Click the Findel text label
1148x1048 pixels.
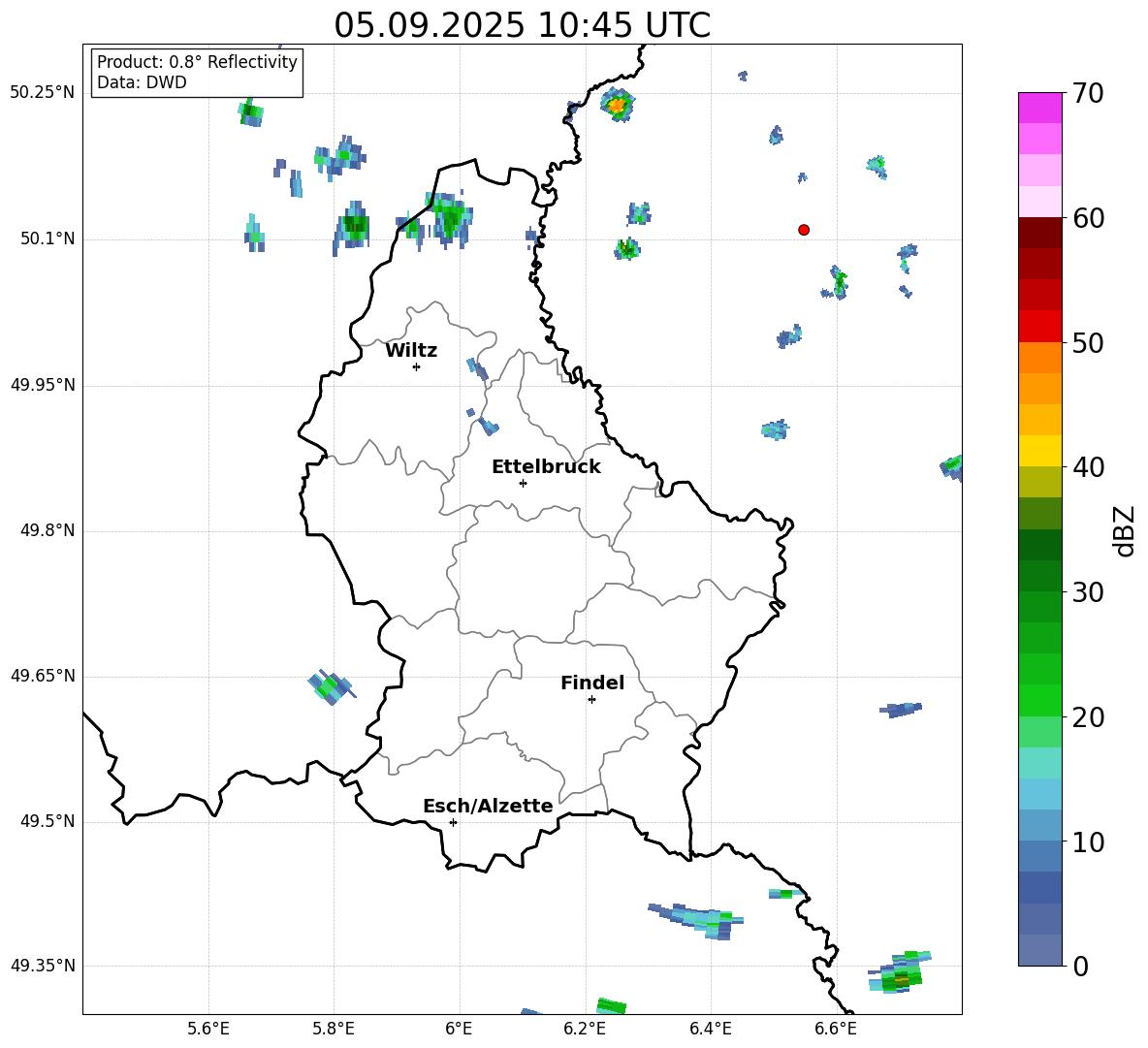coord(592,683)
